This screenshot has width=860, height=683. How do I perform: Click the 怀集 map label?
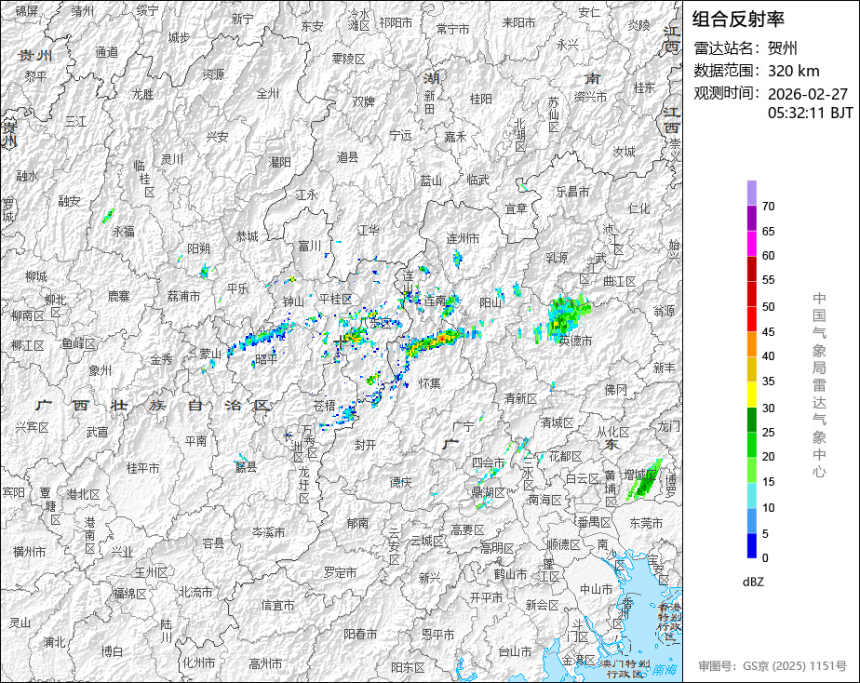(430, 383)
